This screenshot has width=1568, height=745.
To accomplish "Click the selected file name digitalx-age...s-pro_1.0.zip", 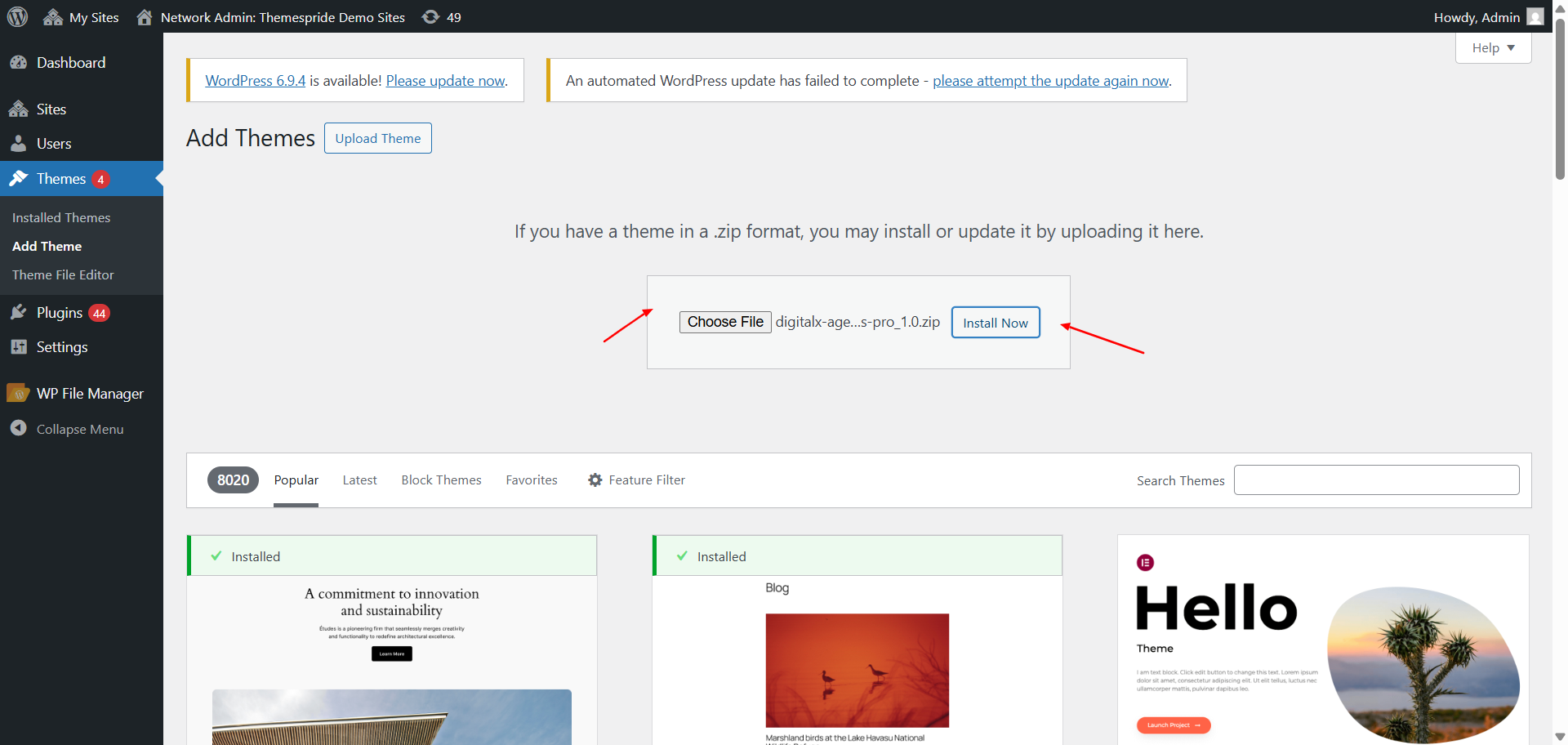I will point(857,322).
